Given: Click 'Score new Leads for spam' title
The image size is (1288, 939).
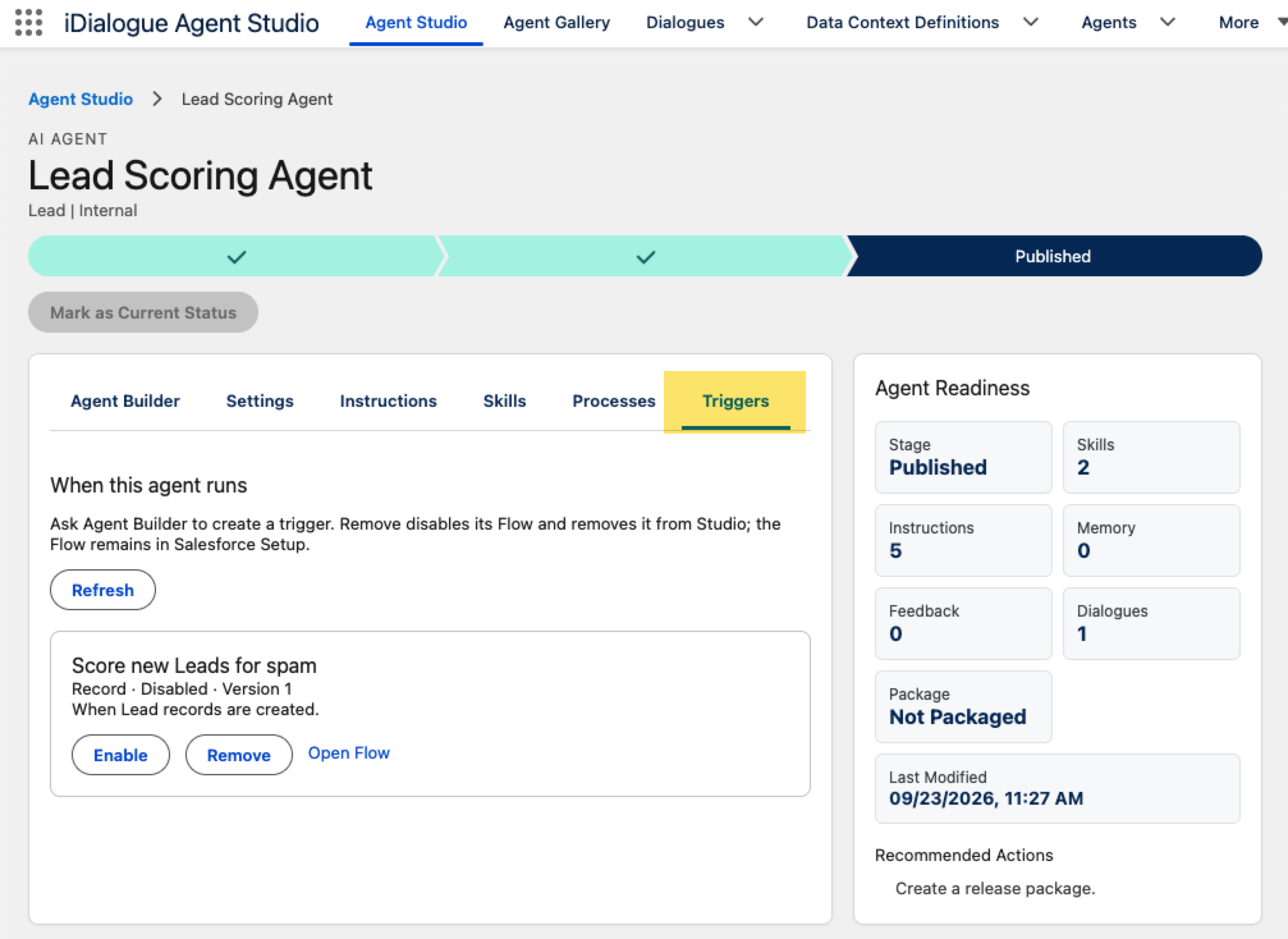Looking at the screenshot, I should coord(194,665).
